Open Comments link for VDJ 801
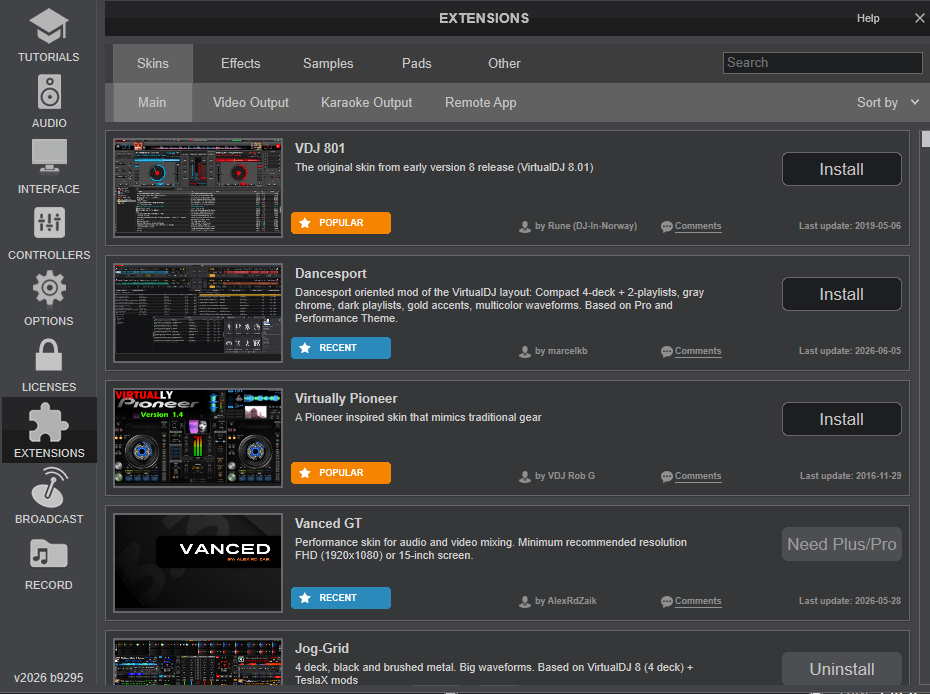The image size is (930, 694). coord(698,226)
